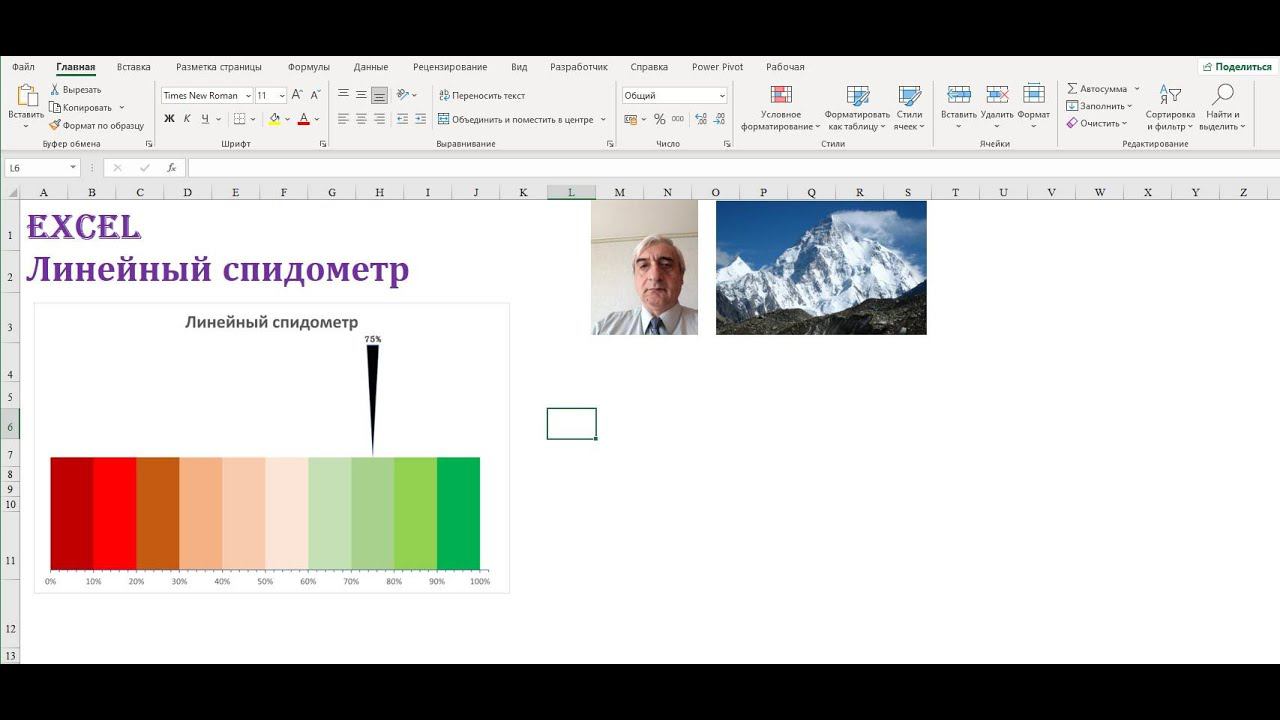Open Найти и выделить menu
Image resolution: width=1280 pixels, height=720 pixels.
(1220, 108)
